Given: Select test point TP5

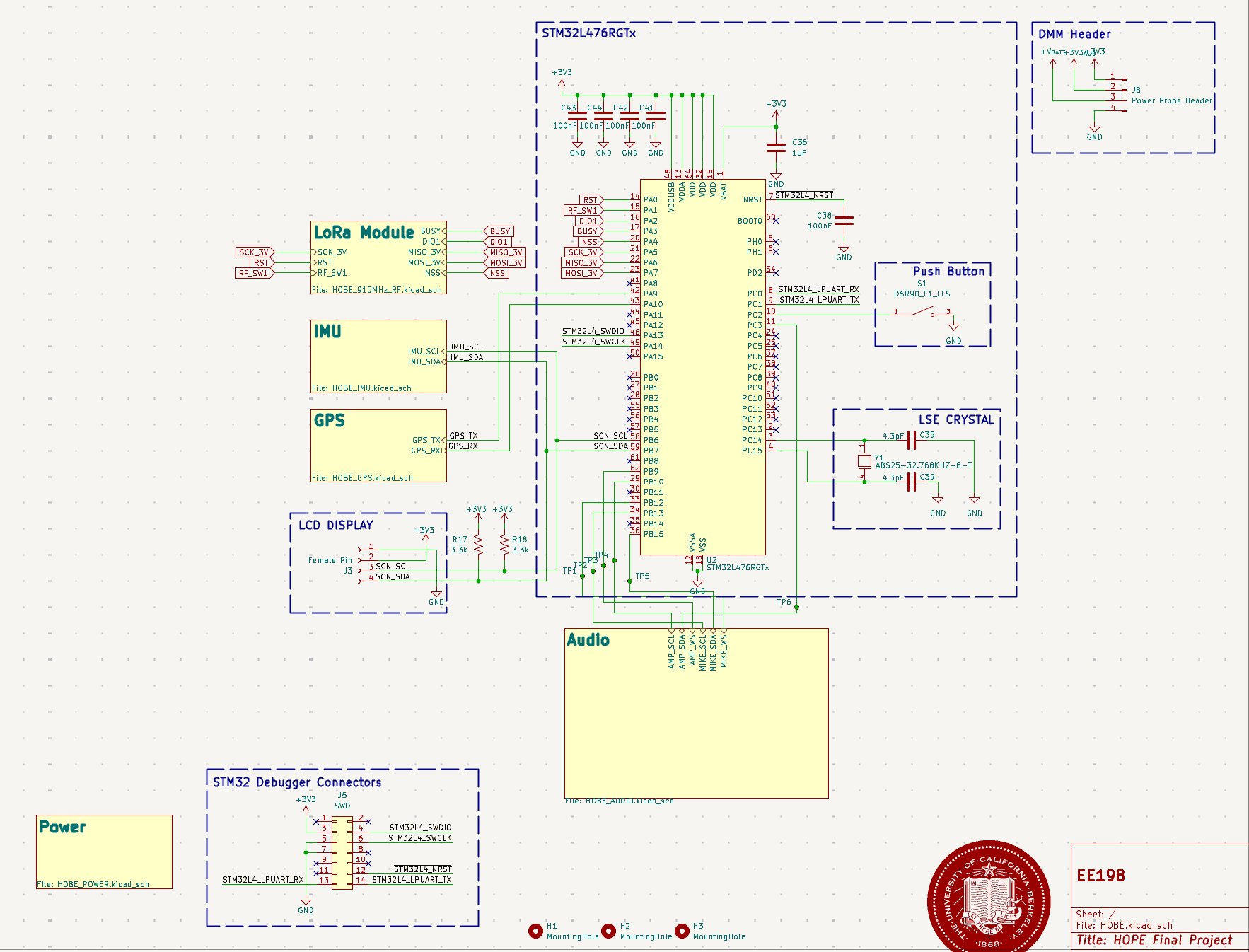Looking at the screenshot, I should click(629, 581).
